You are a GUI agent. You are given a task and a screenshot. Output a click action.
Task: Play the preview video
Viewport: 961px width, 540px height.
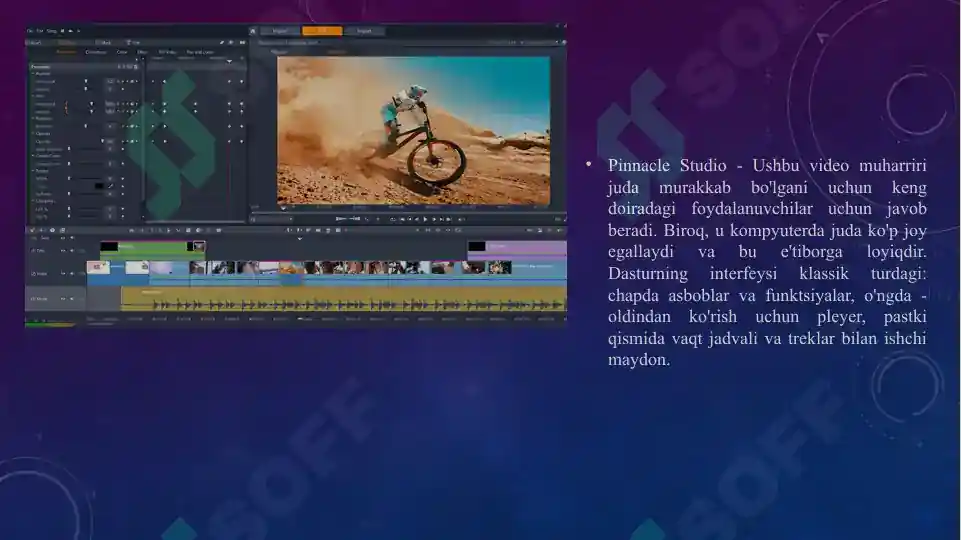point(425,219)
